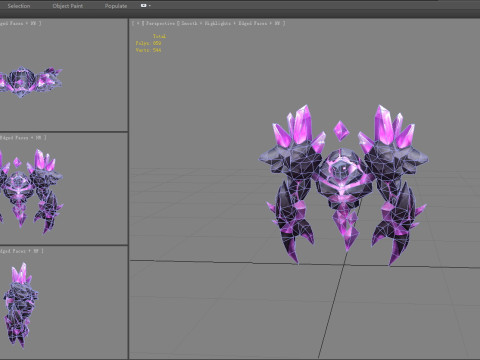Viewport: 480px width, 360px height.
Task: Click the Total statistics label
Action: click(x=159, y=36)
